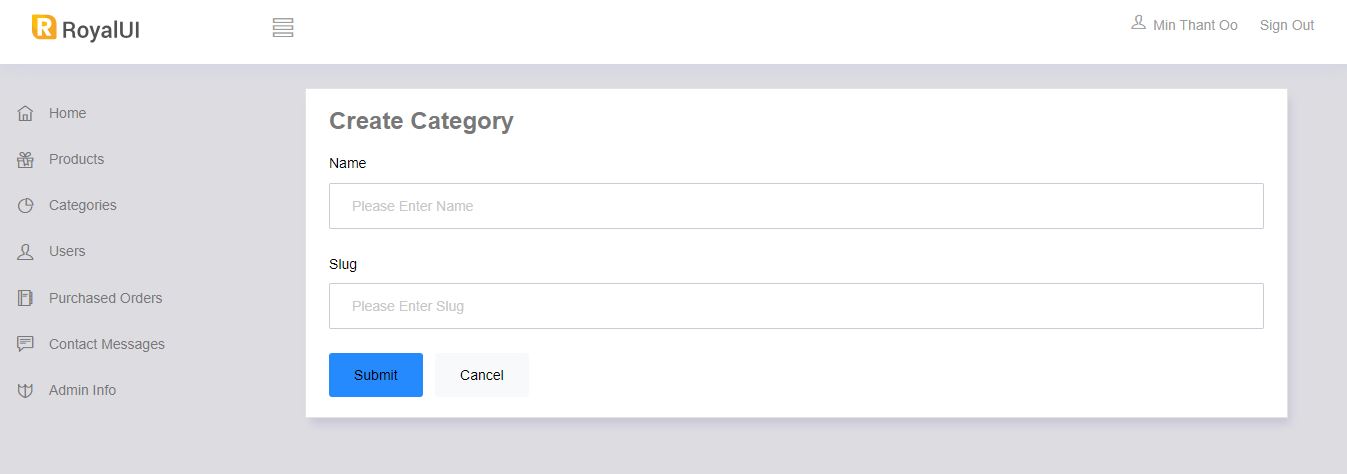1347x474 pixels.
Task: Cancel category creation
Action: pyautogui.click(x=482, y=375)
